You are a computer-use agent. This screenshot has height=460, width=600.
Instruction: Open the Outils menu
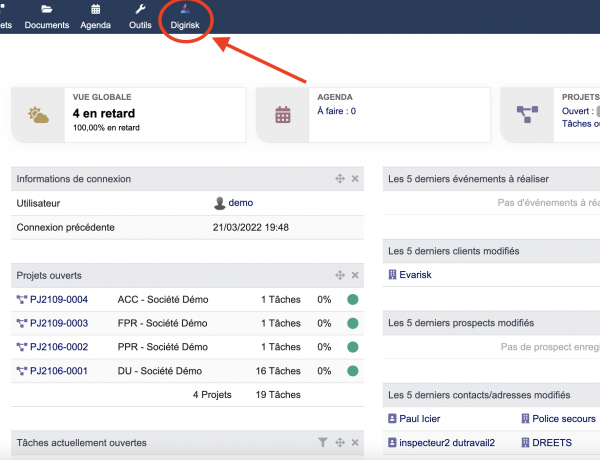coord(140,18)
